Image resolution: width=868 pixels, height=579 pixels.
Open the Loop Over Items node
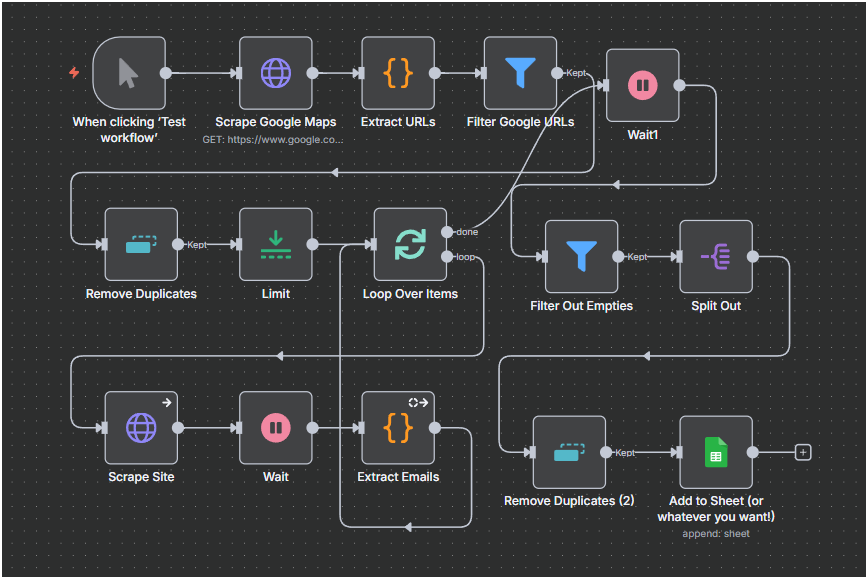(410, 244)
